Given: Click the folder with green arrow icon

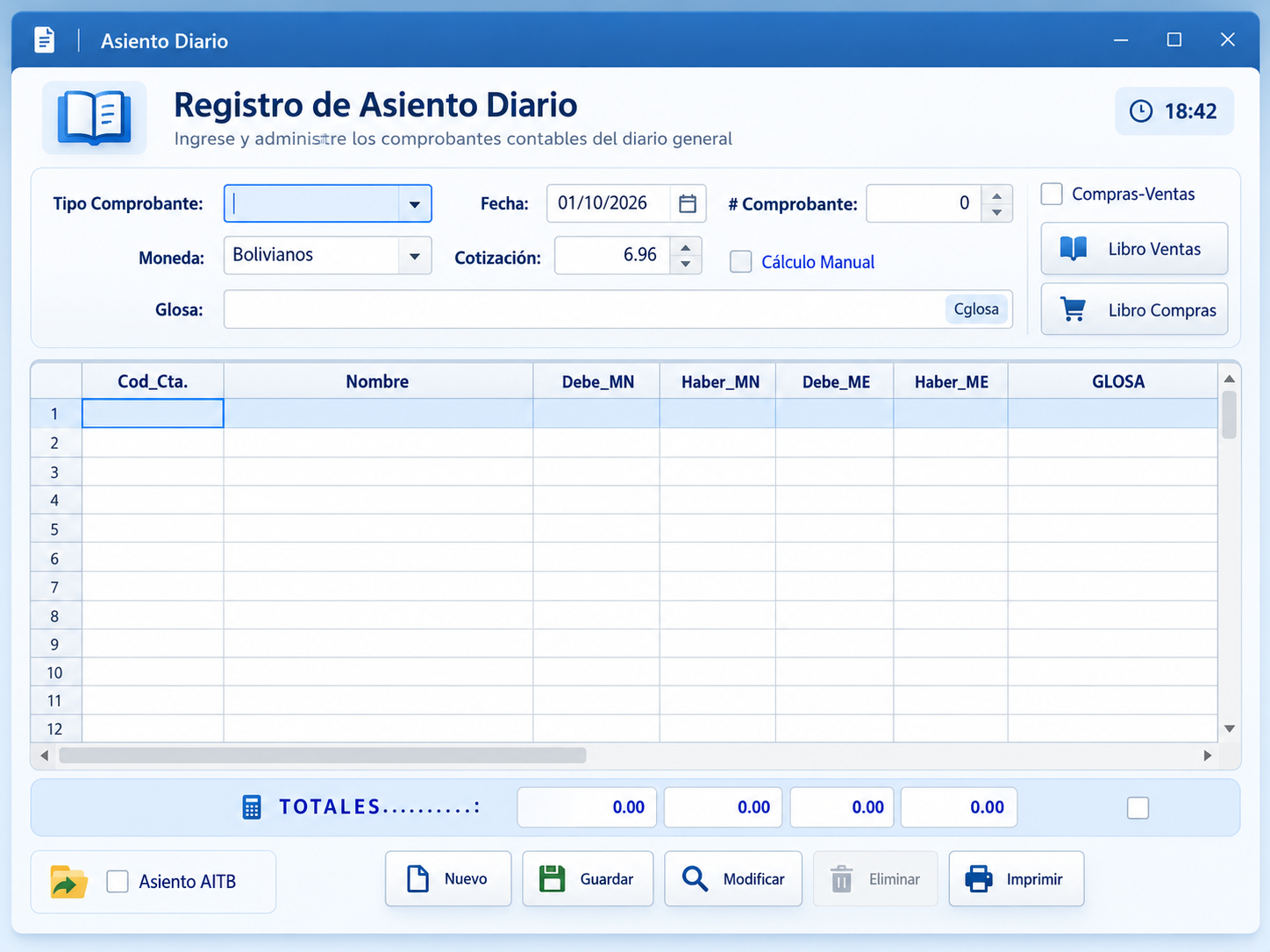Looking at the screenshot, I should click(69, 882).
